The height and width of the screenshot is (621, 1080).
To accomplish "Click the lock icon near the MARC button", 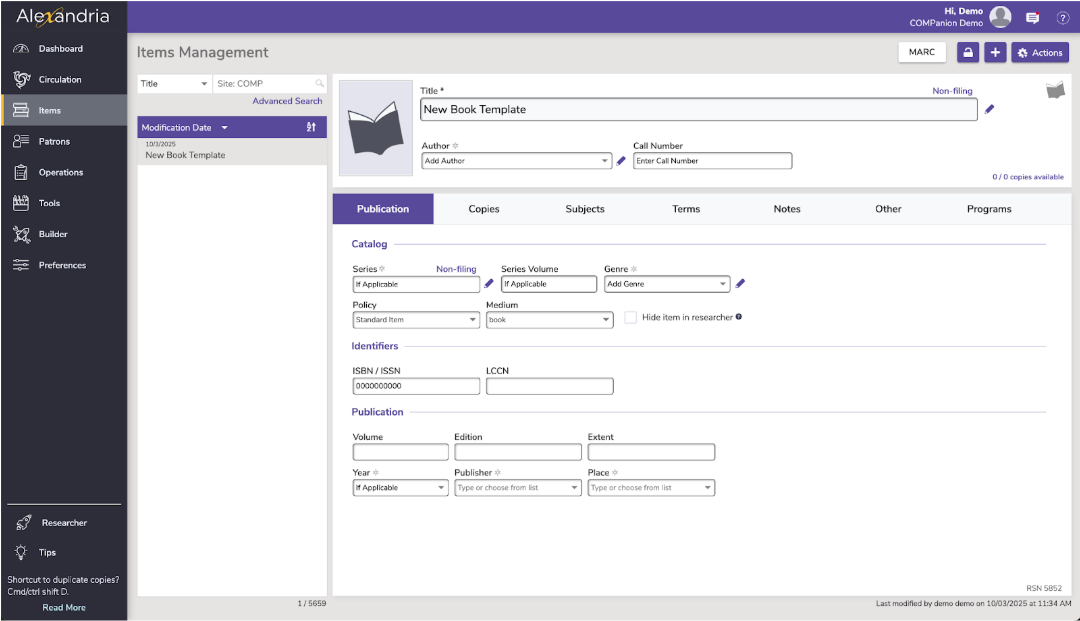I will pos(967,51).
